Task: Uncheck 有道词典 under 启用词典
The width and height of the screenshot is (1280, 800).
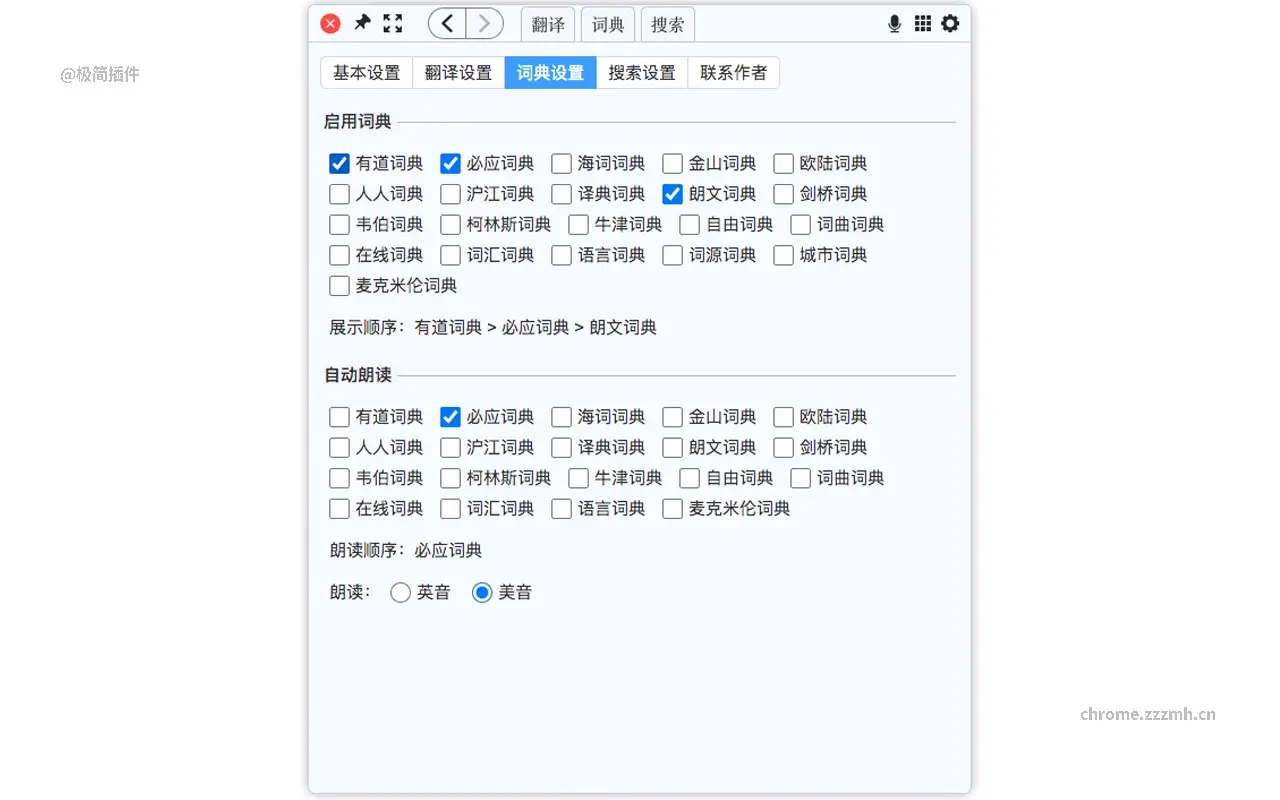Action: 339,163
